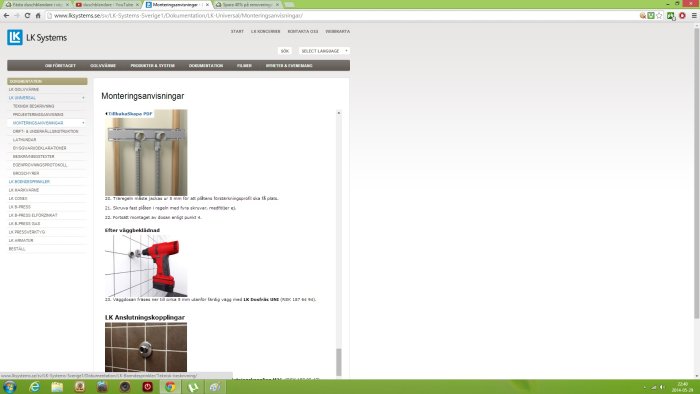Open a new tab with the new-tab button
700x394 pixels.
pyautogui.click(x=289, y=4)
